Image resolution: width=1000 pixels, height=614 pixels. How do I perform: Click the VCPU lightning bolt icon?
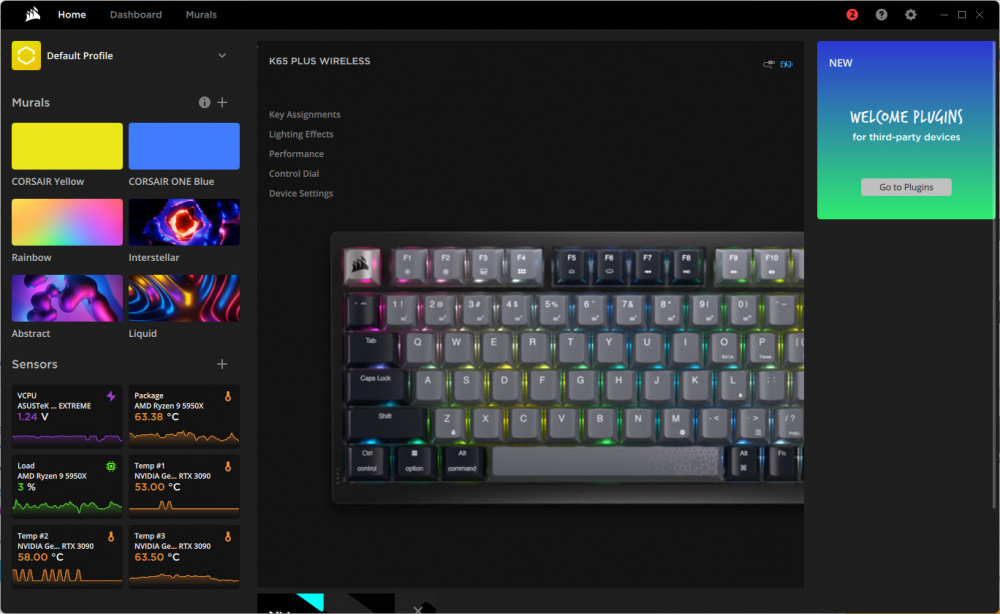tap(111, 396)
